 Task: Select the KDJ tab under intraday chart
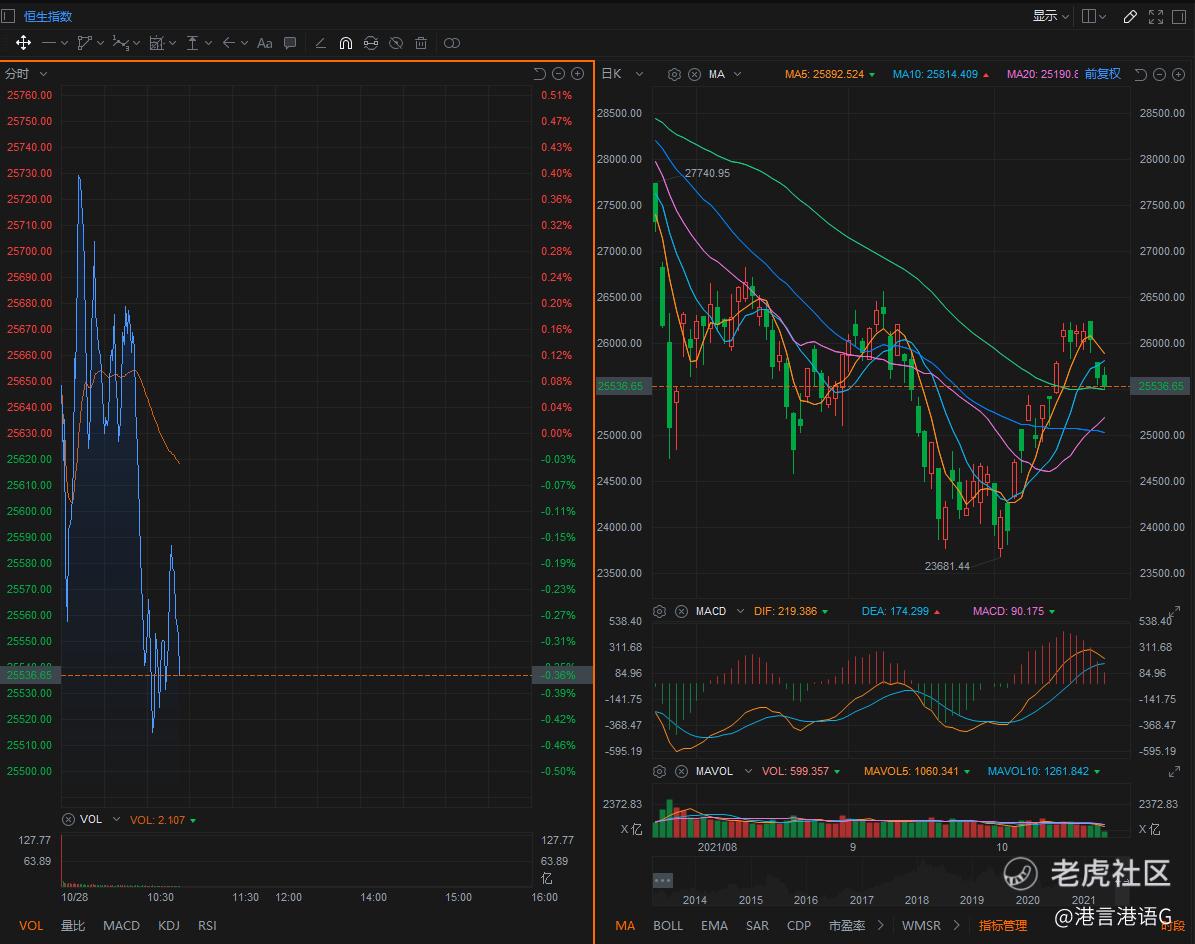pos(169,925)
